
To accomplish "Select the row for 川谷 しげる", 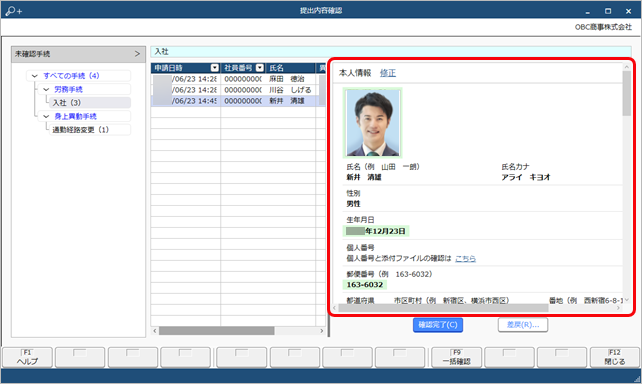I will (238, 90).
